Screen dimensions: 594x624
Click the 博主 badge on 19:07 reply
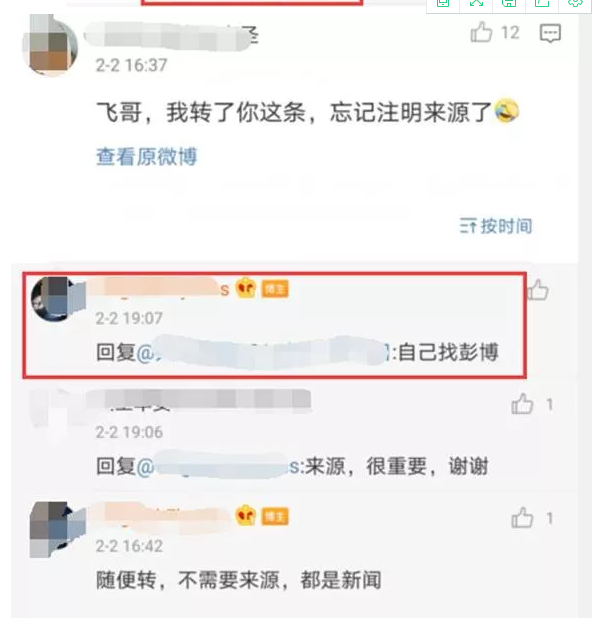275,289
